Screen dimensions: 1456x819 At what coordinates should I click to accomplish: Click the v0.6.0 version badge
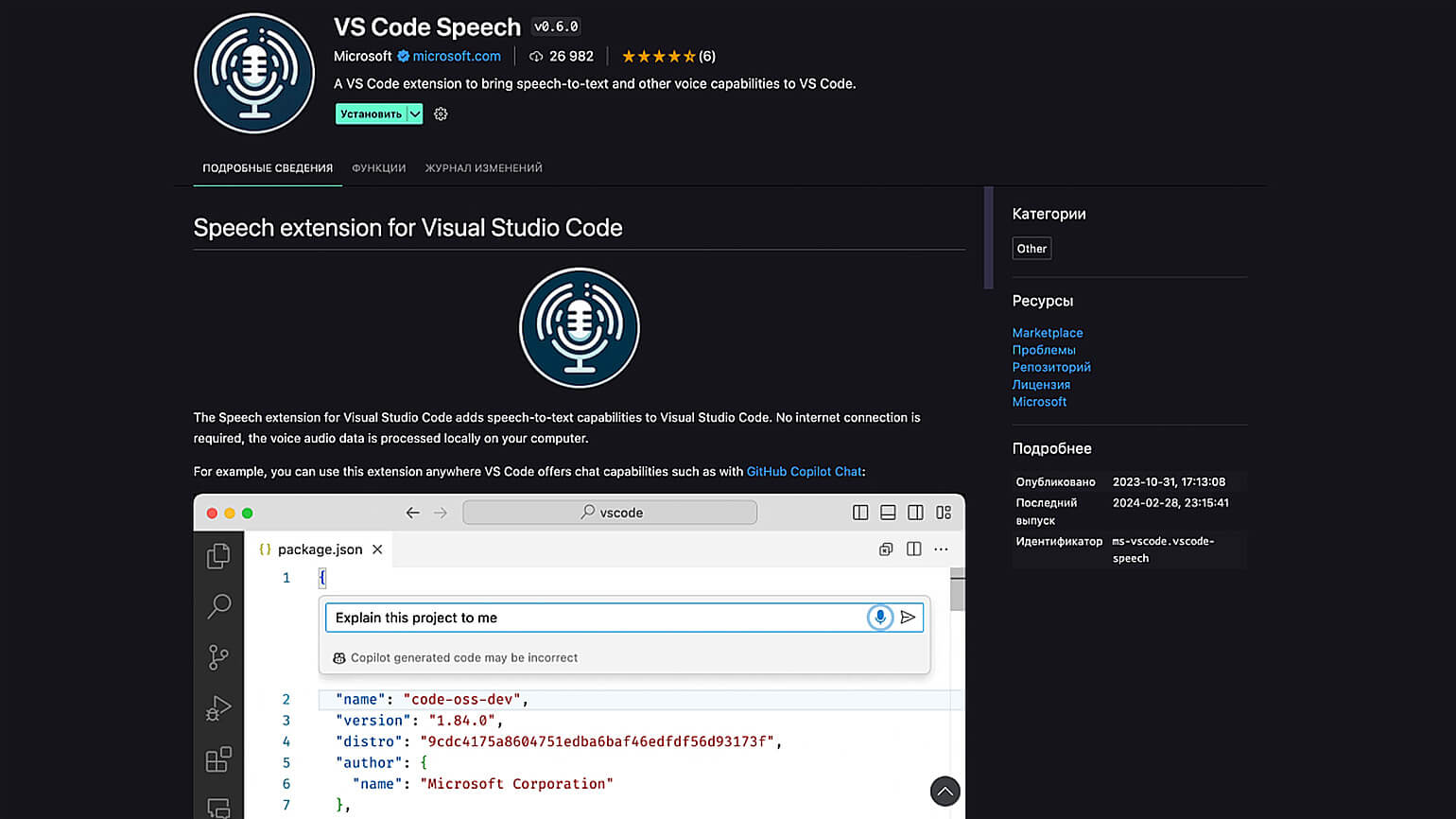tap(556, 26)
